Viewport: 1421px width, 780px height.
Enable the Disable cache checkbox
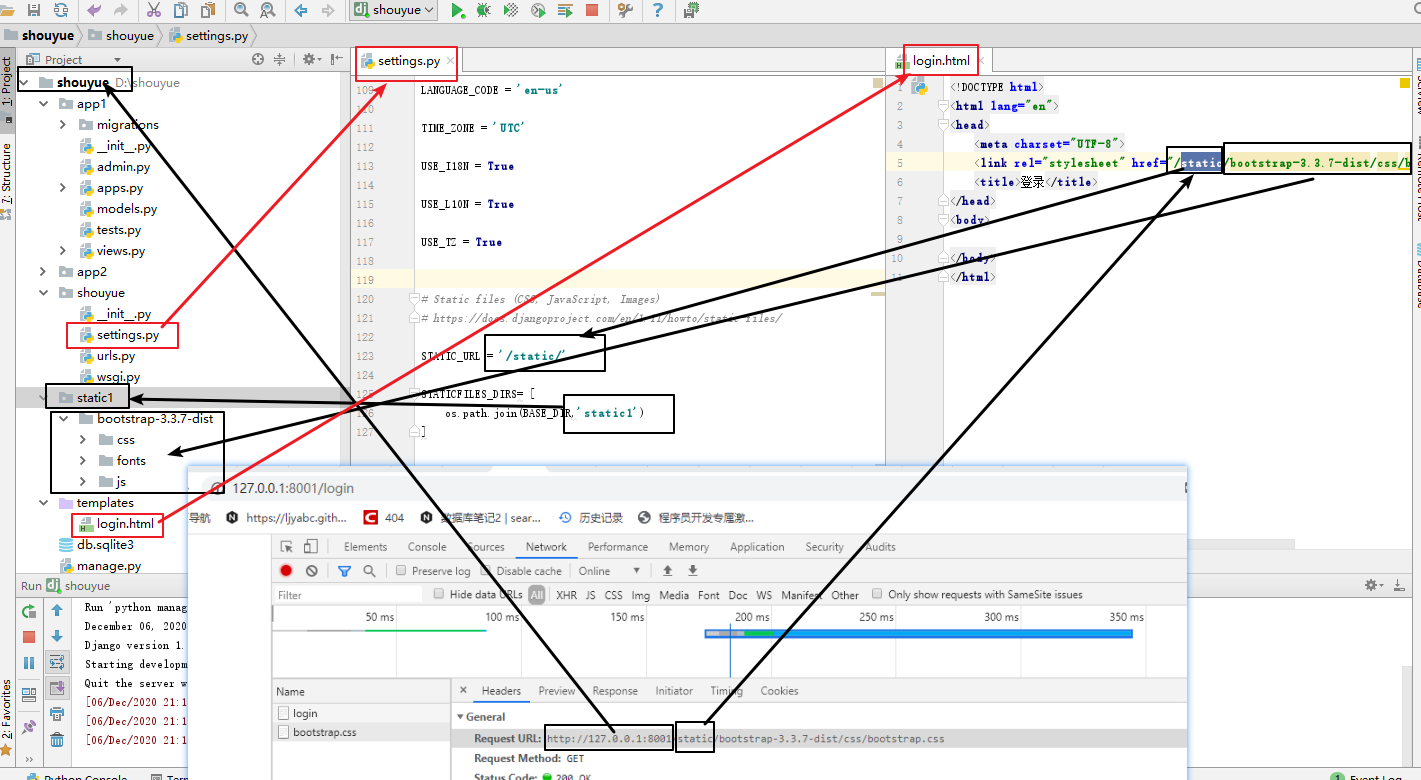point(486,571)
